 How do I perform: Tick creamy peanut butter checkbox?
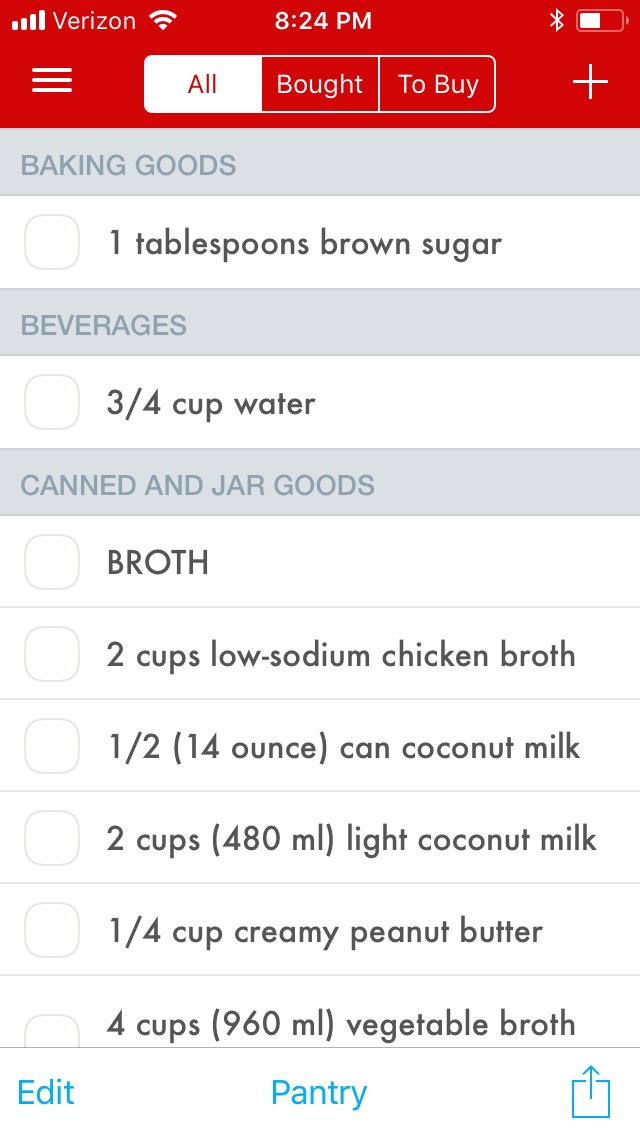tap(52, 930)
